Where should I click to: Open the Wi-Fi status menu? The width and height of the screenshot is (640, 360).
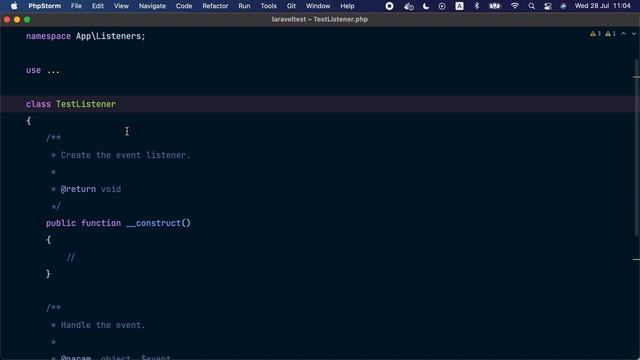click(x=515, y=6)
